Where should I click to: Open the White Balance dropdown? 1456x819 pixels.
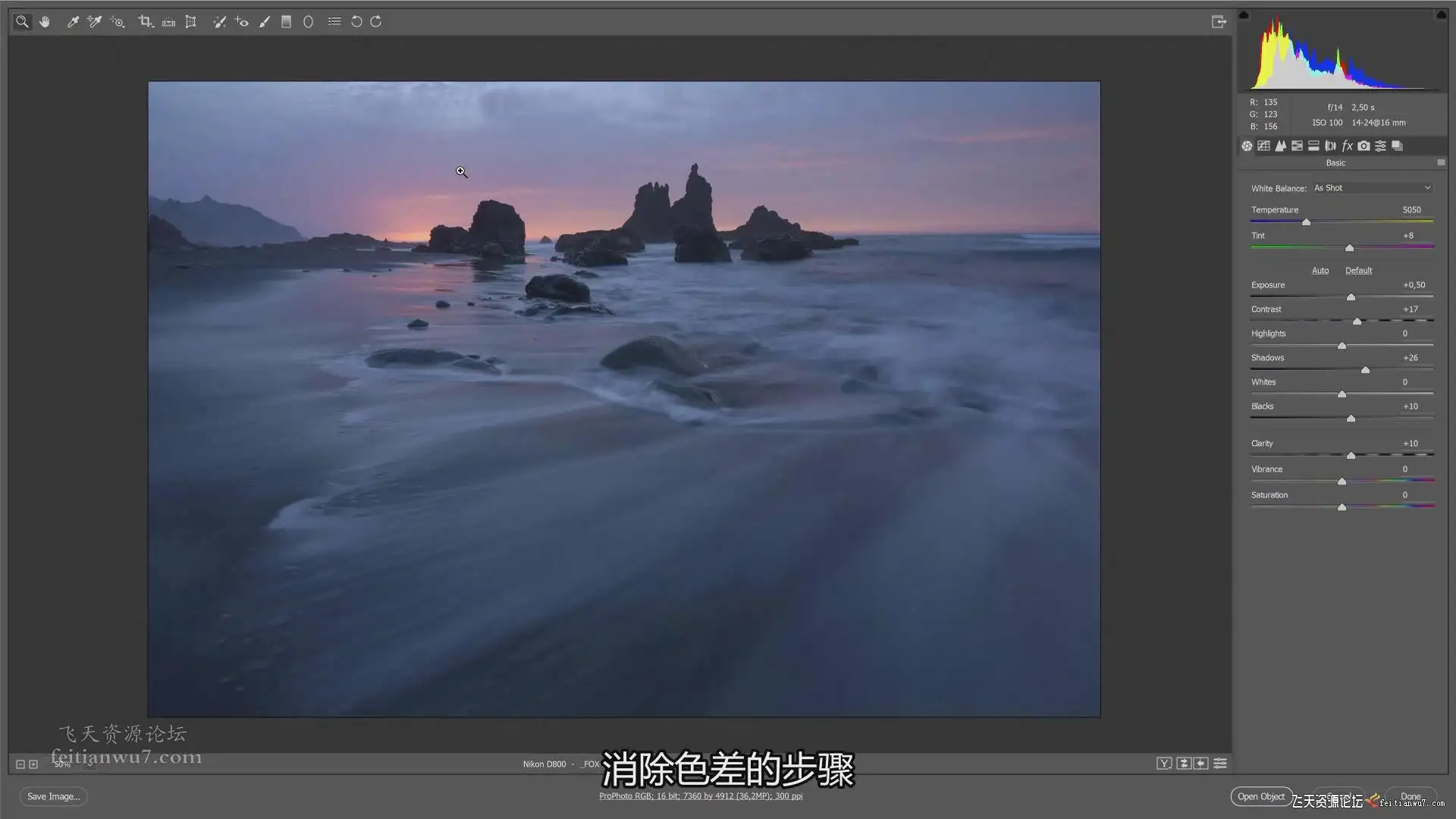(x=1373, y=188)
